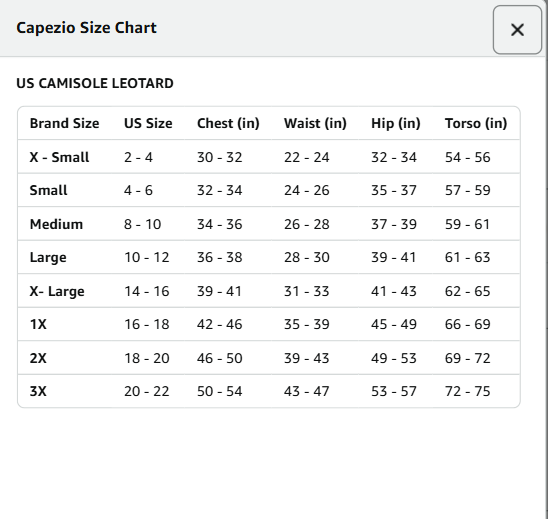This screenshot has width=548, height=519.
Task: Select the 72 - 75 torso value
Action: (x=468, y=391)
